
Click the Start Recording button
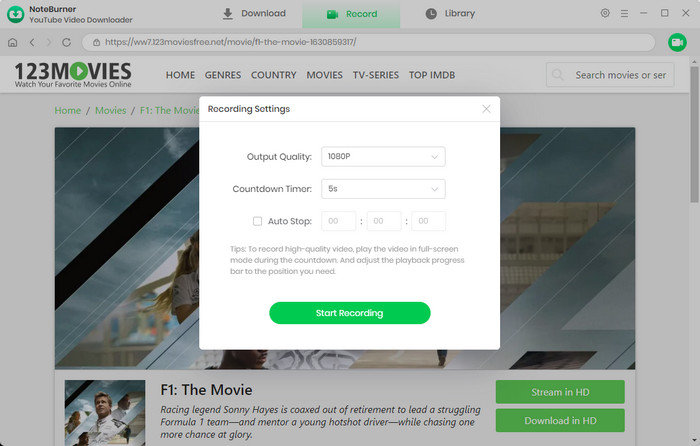[x=350, y=313]
